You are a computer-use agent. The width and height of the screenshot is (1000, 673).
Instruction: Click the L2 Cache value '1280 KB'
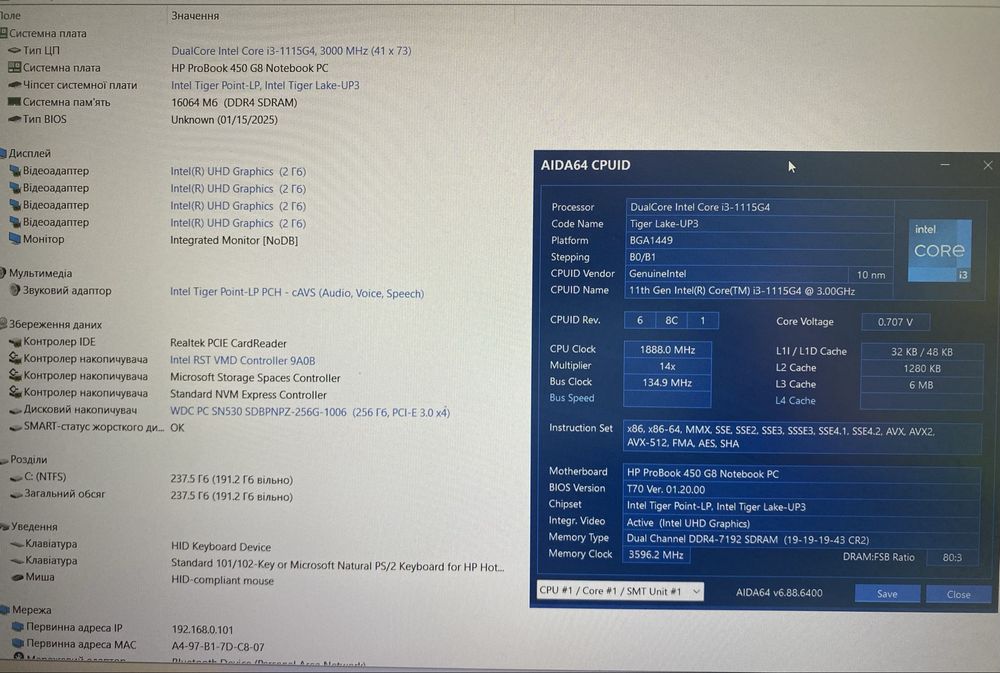click(x=922, y=369)
